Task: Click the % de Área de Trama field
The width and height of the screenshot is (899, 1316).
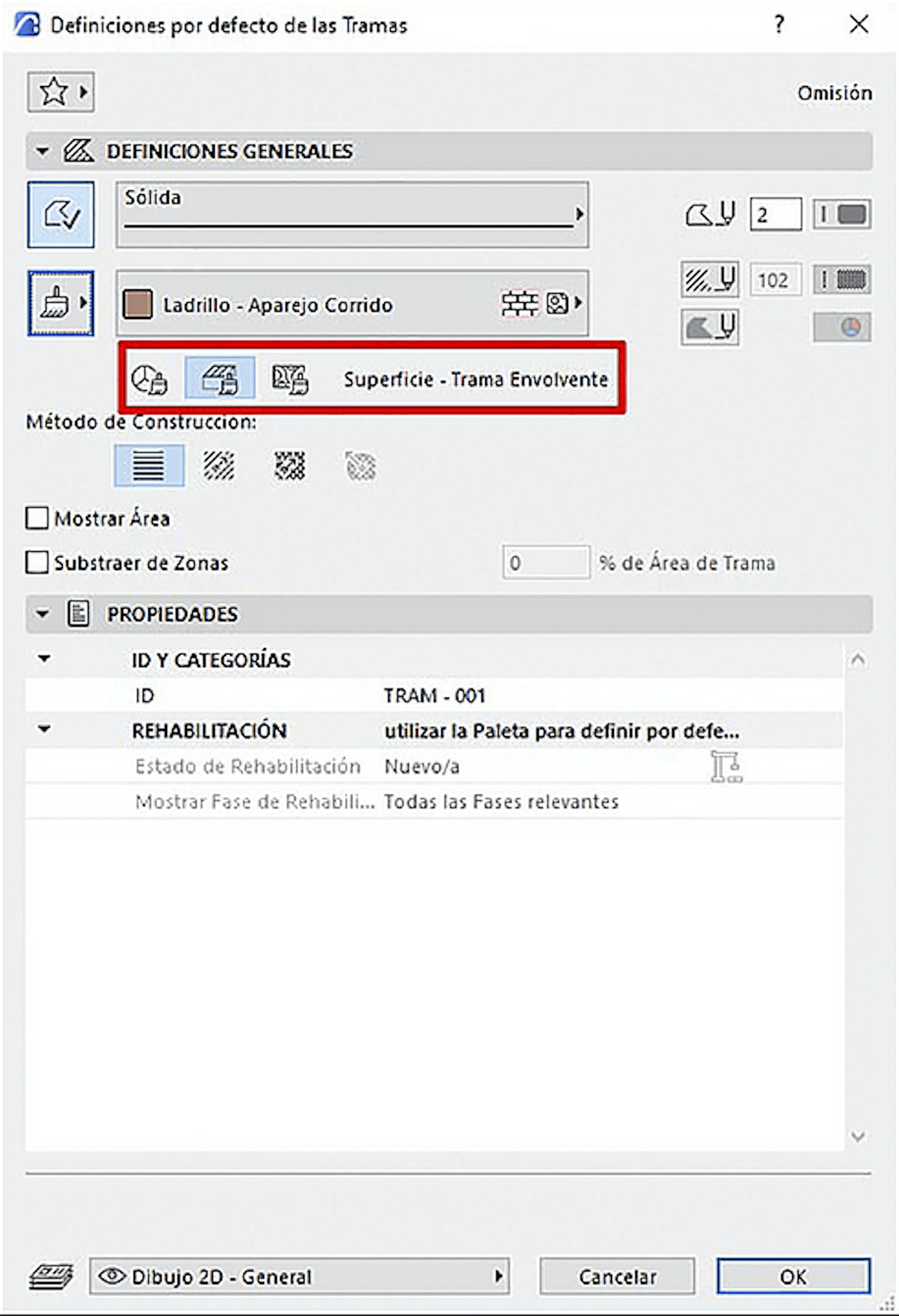Action: (546, 563)
